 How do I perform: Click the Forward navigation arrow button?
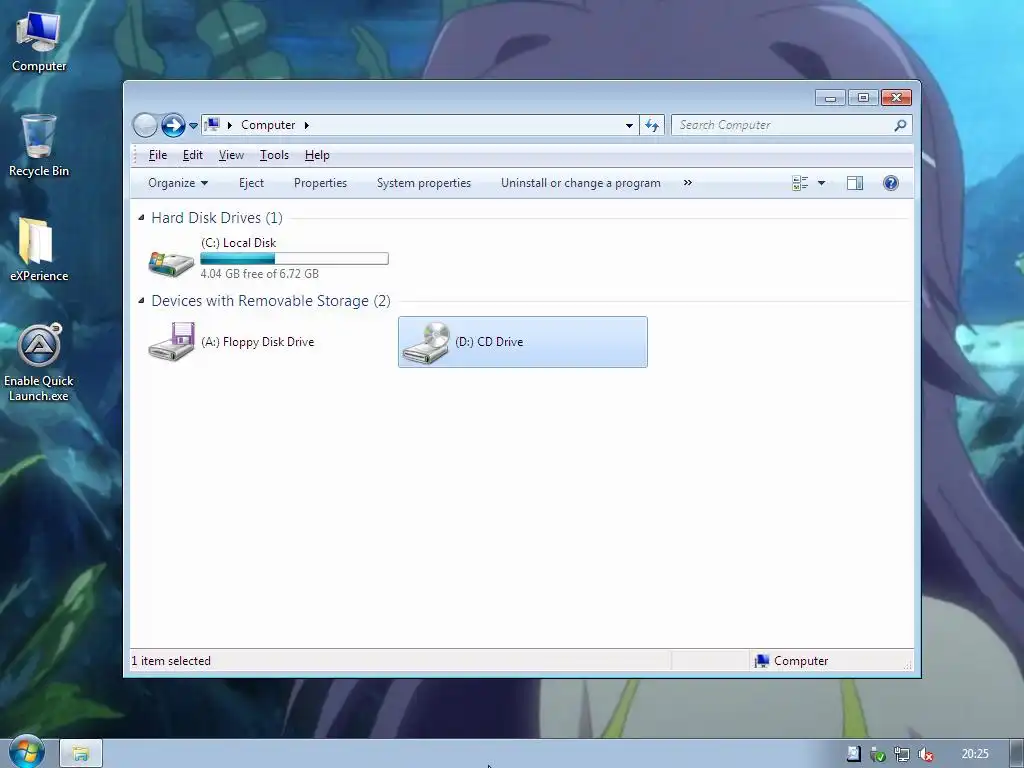(x=173, y=125)
